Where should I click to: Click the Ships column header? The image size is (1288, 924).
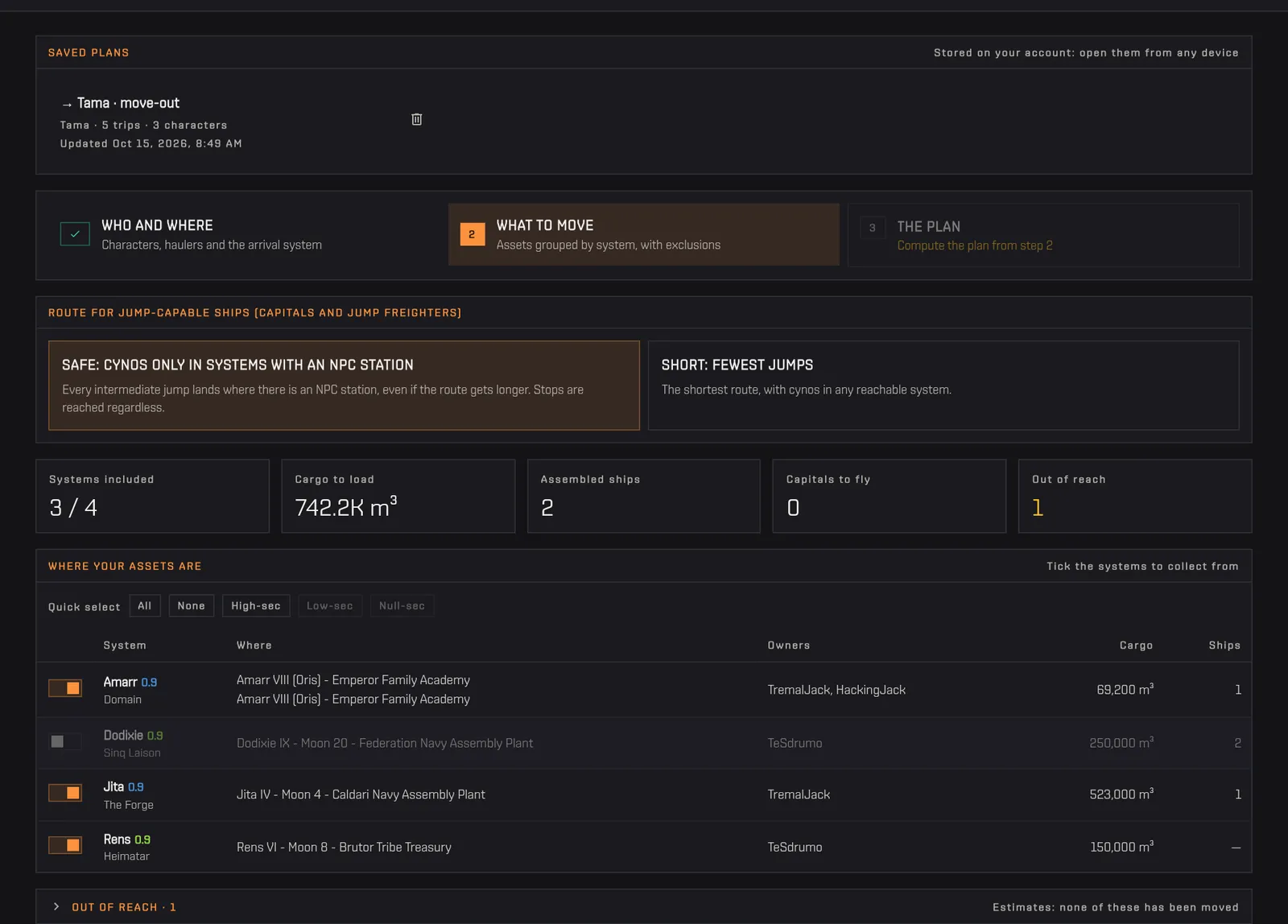pyautogui.click(x=1224, y=646)
